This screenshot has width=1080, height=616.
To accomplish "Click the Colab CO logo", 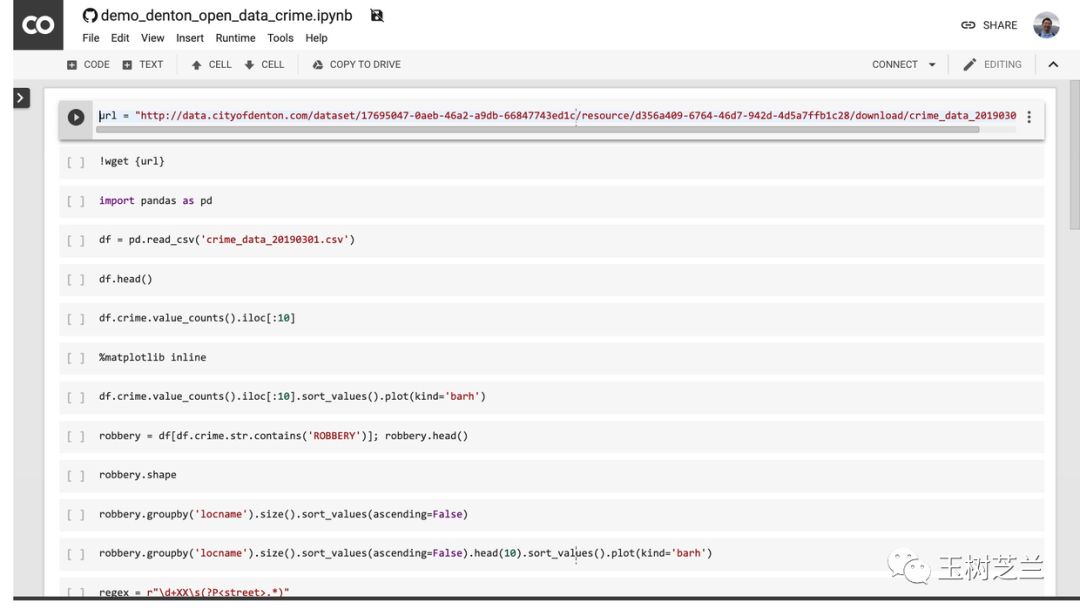I will tap(38, 25).
